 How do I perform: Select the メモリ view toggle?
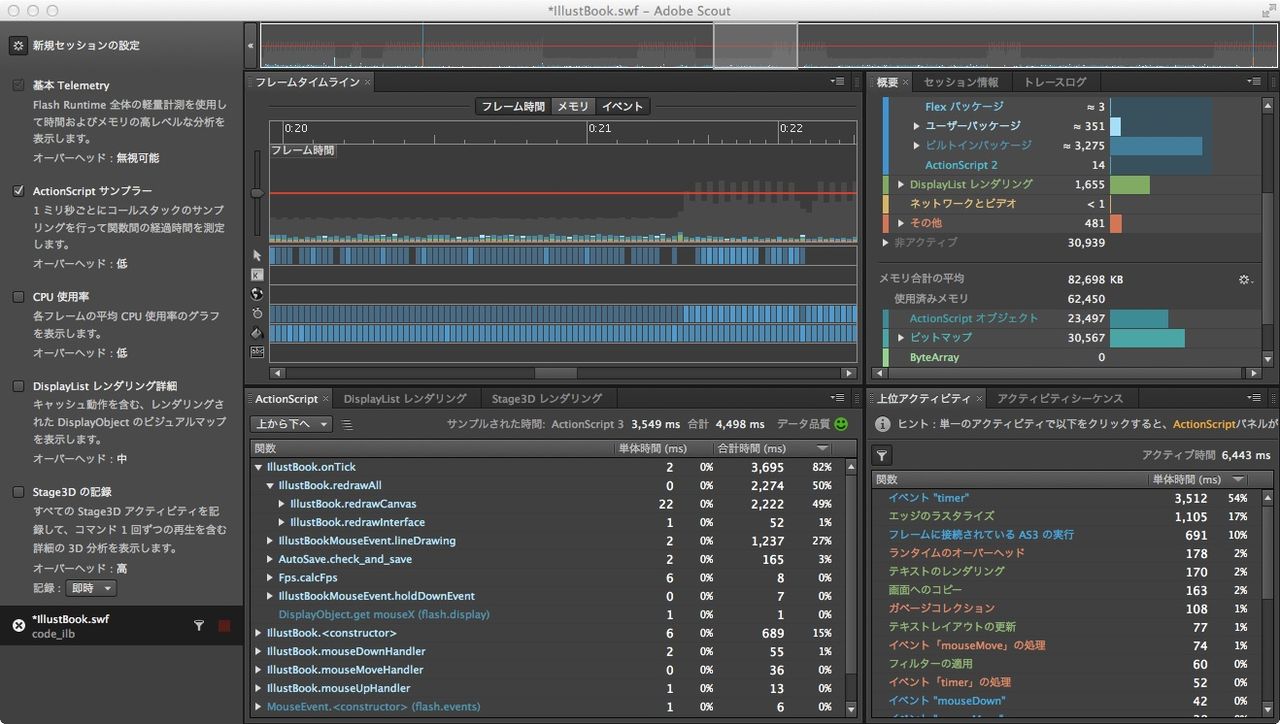(573, 106)
